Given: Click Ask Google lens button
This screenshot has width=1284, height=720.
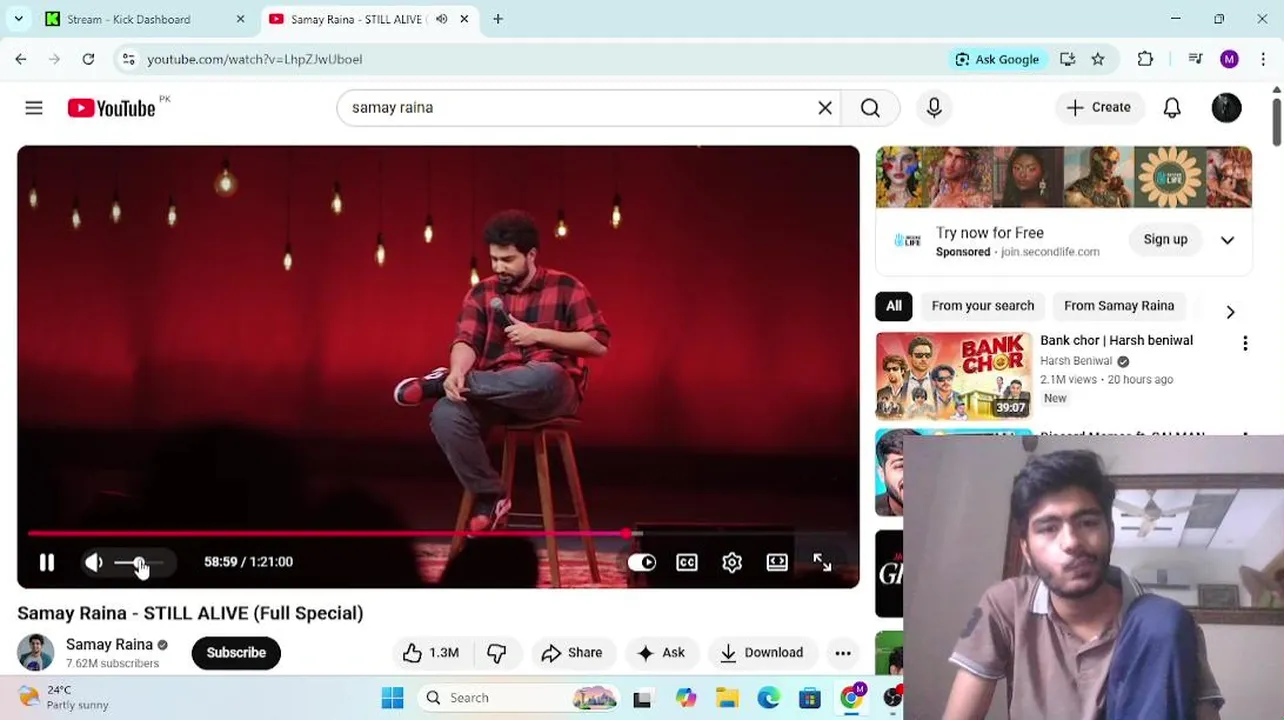Looking at the screenshot, I should [x=997, y=59].
